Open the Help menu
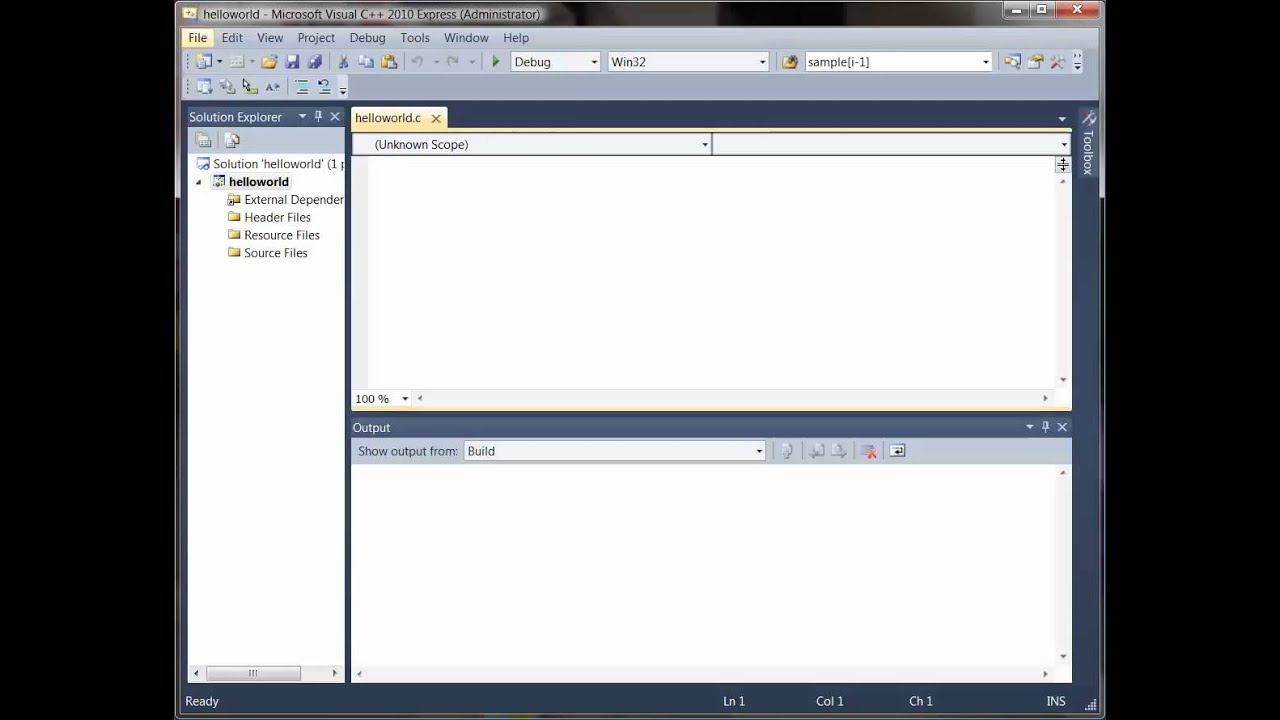This screenshot has height=720, width=1280. [516, 38]
